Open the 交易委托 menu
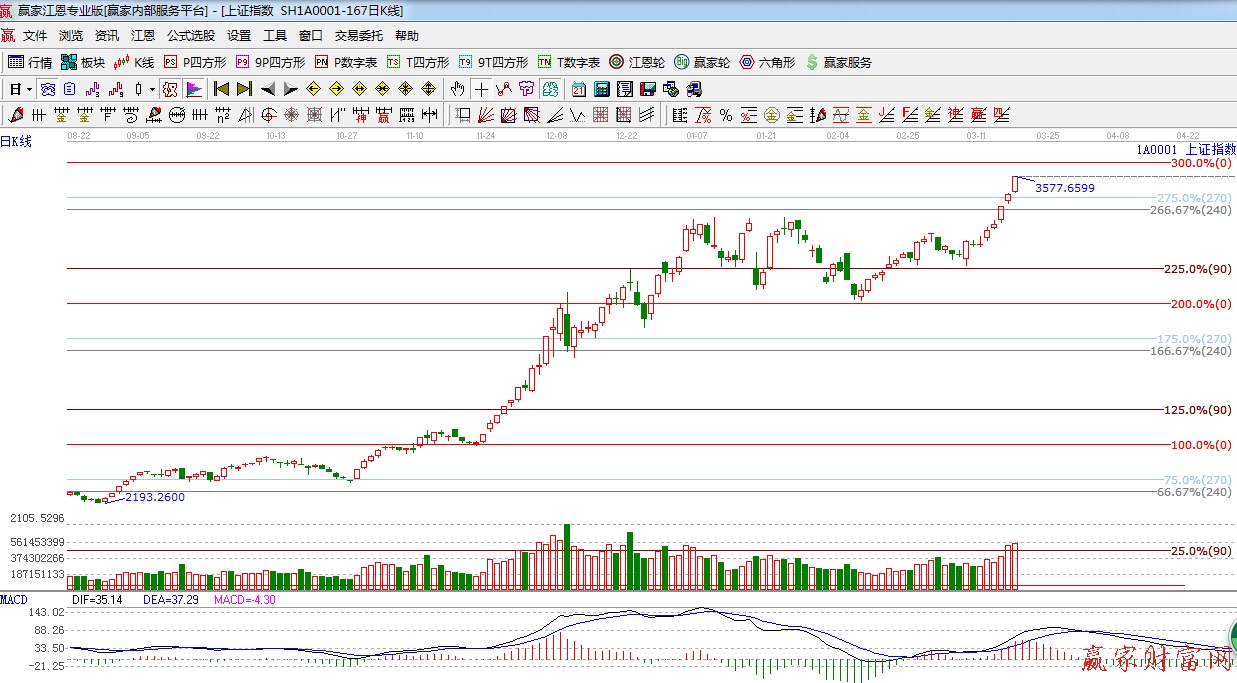Screen dimensions: 1237x683 358,36
